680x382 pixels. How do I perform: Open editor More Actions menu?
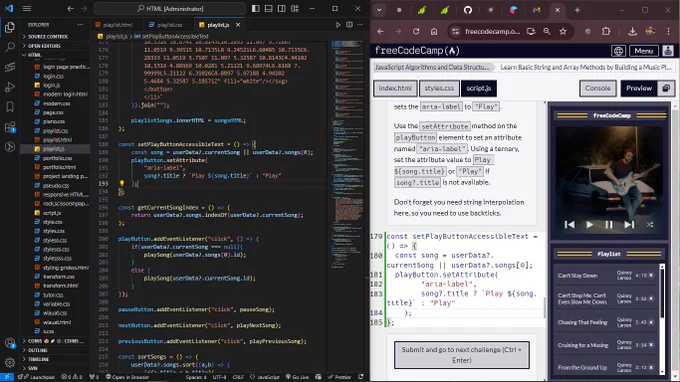pyautogui.click(x=360, y=25)
